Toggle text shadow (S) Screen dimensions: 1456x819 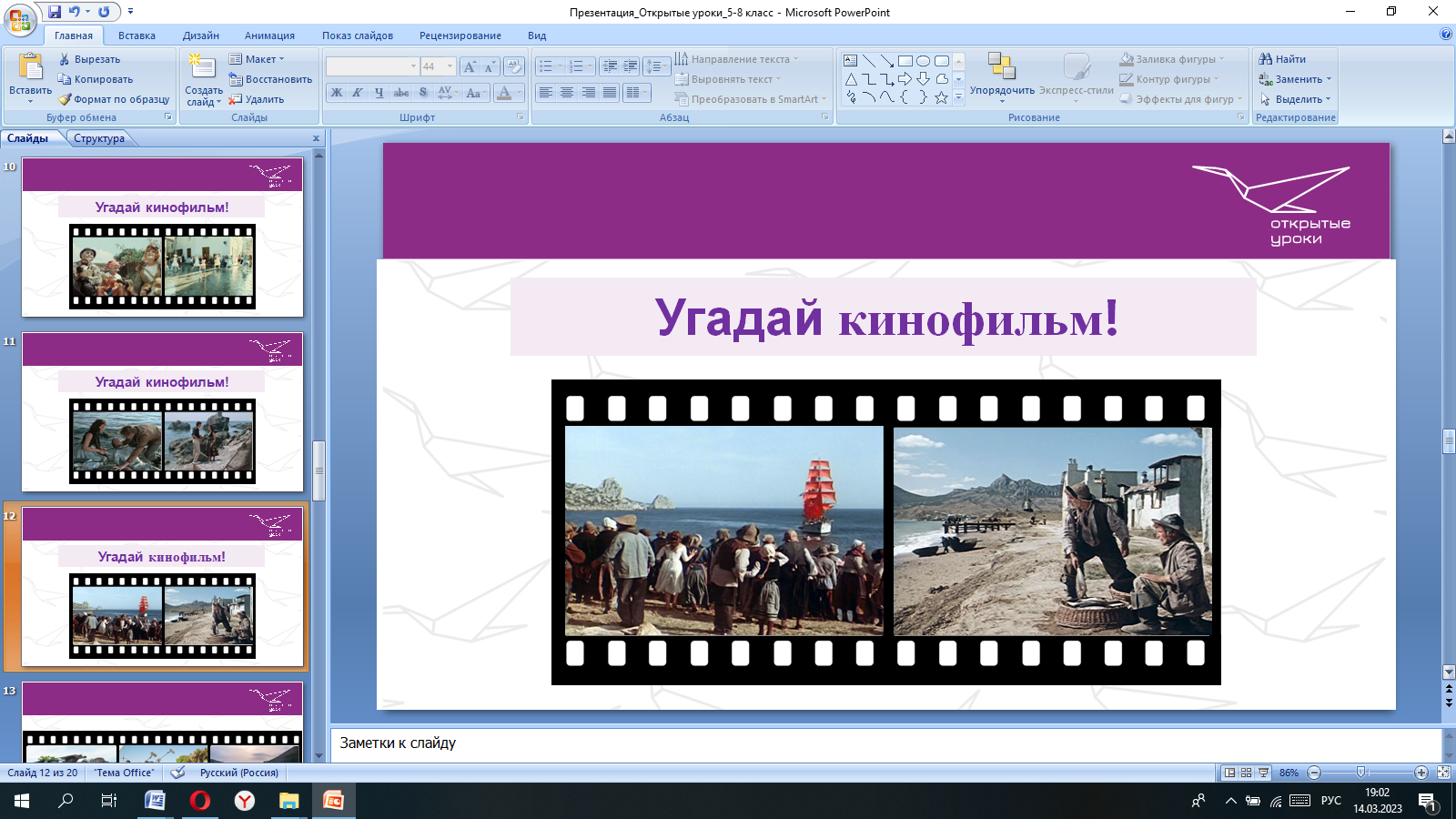pos(423,93)
